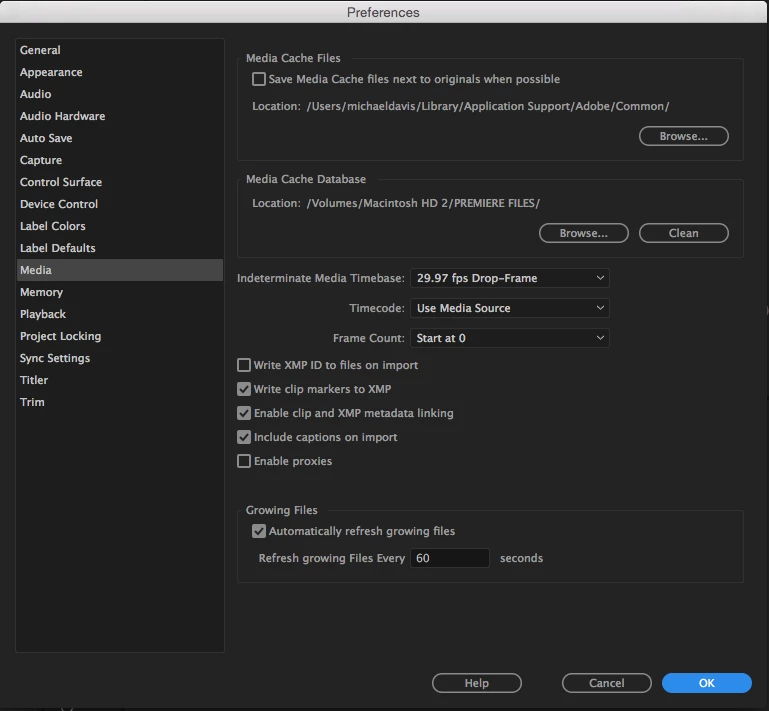Toggle Write XMP ID to files on import
Viewport: 769px width, 711px height.
pyautogui.click(x=244, y=365)
